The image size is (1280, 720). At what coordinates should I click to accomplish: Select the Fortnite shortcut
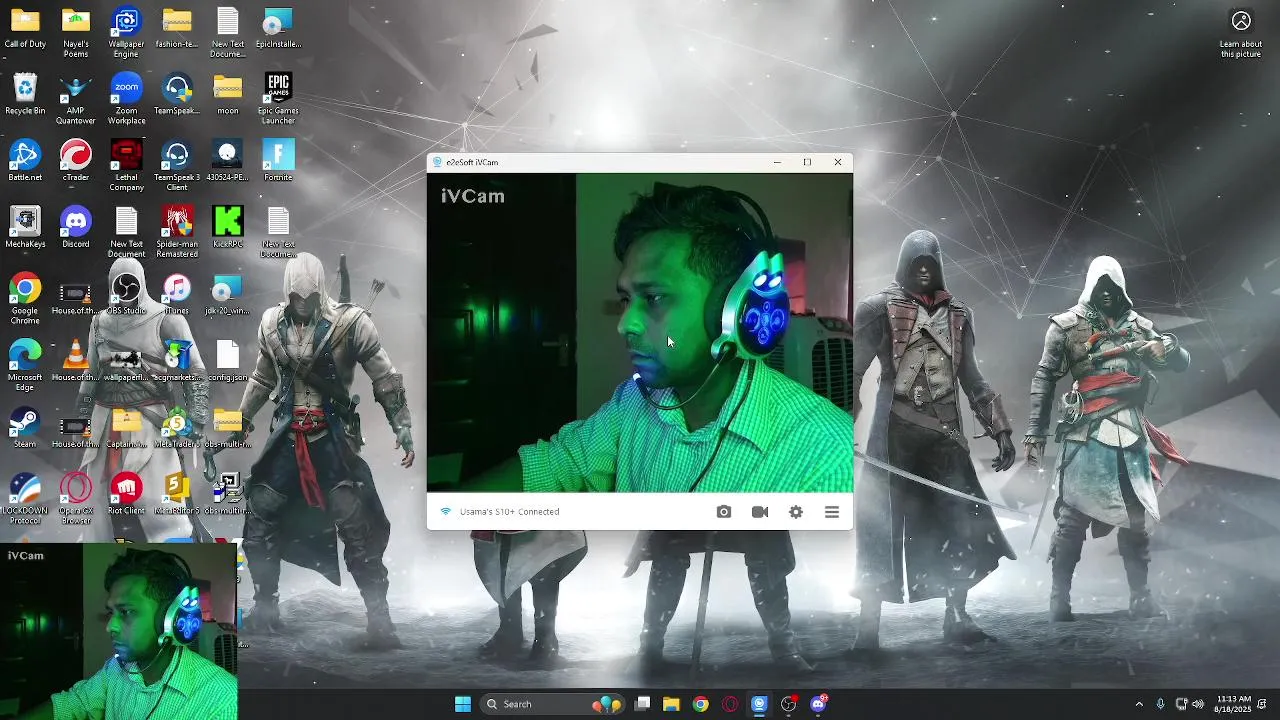click(x=278, y=162)
